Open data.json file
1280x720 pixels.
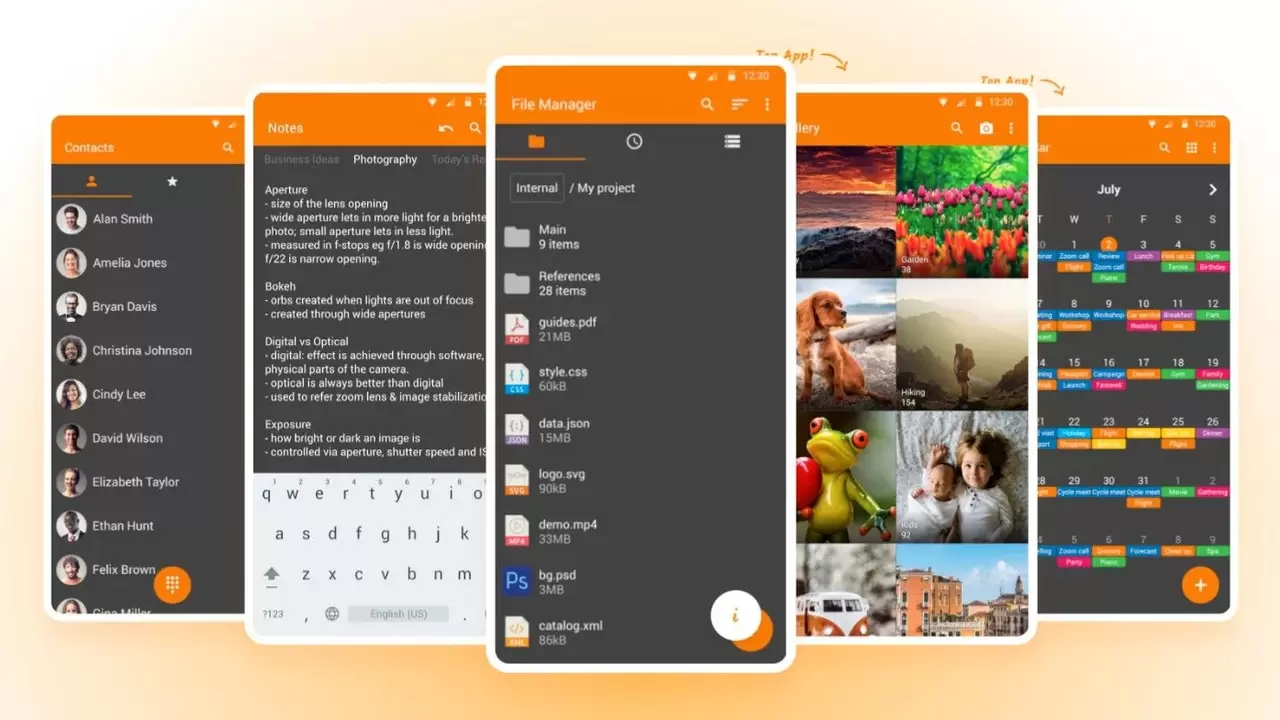(640, 430)
